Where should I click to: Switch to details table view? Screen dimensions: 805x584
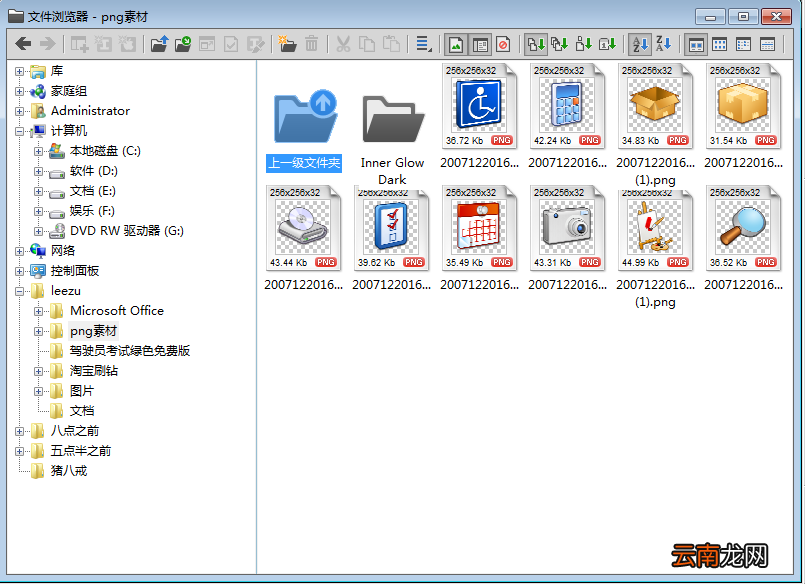click(x=768, y=45)
